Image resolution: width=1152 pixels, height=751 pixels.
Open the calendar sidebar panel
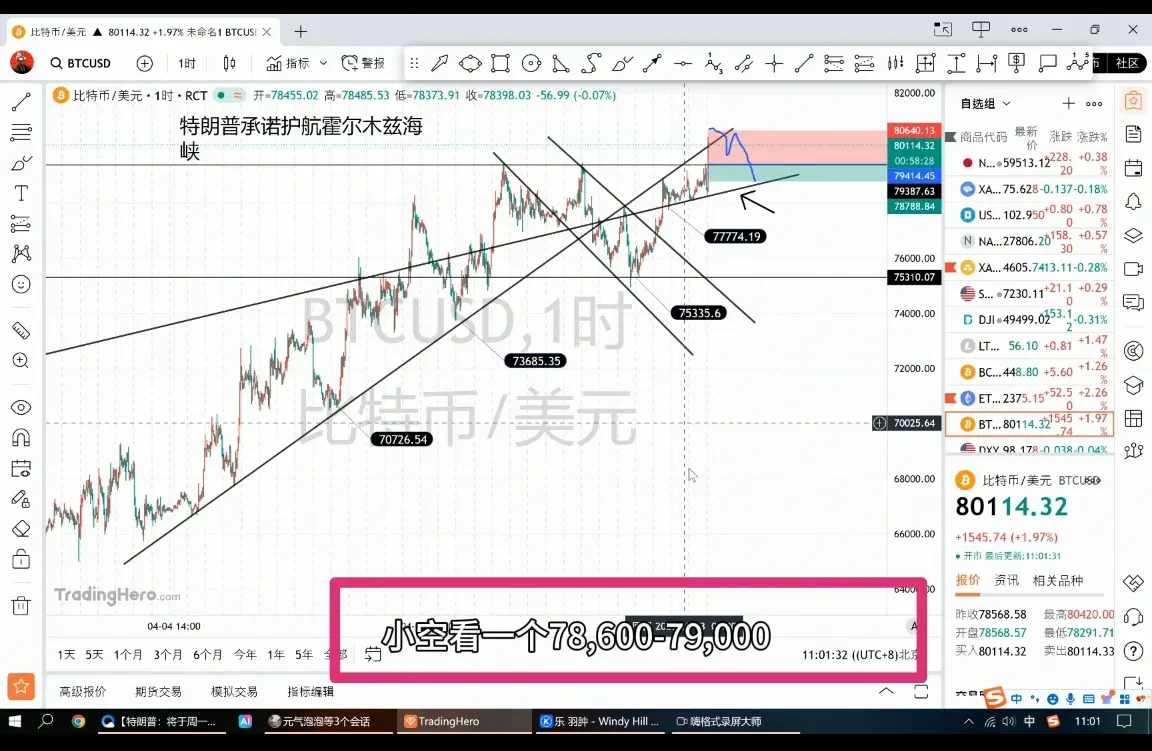click(1134, 168)
